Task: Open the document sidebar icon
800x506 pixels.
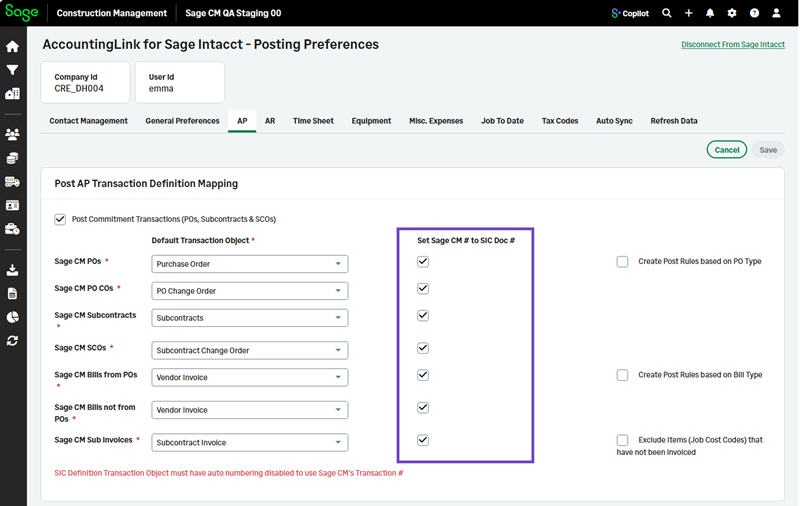Action: pyautogui.click(x=13, y=293)
